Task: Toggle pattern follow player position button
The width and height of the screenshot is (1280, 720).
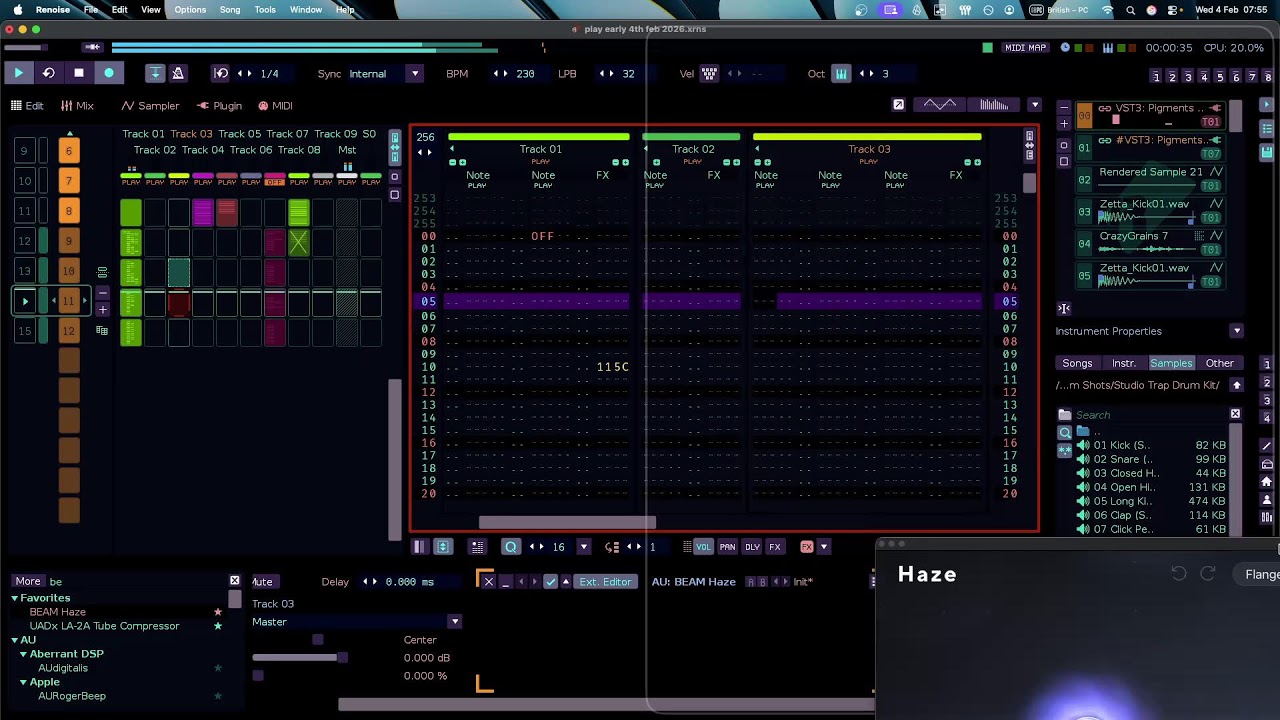Action: coord(155,73)
